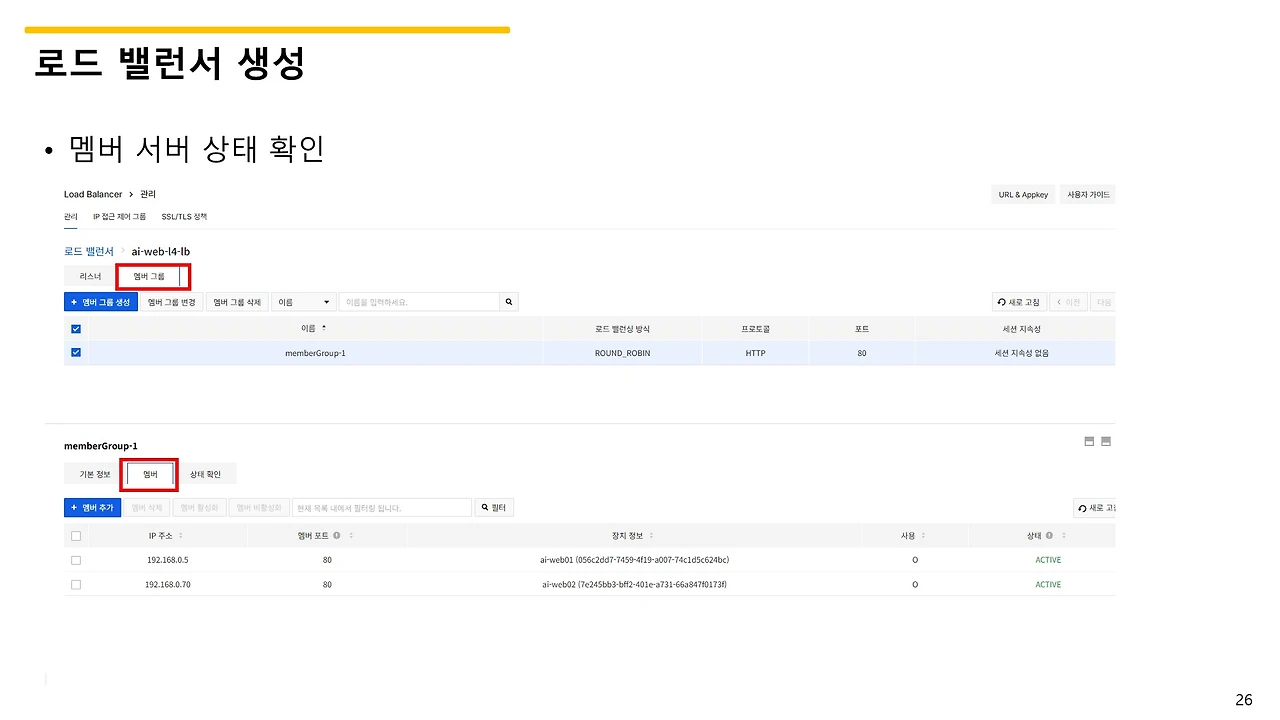This screenshot has height=720, width=1280.
Task: Click the 멤버 그룹 변경 button
Action: click(171, 302)
